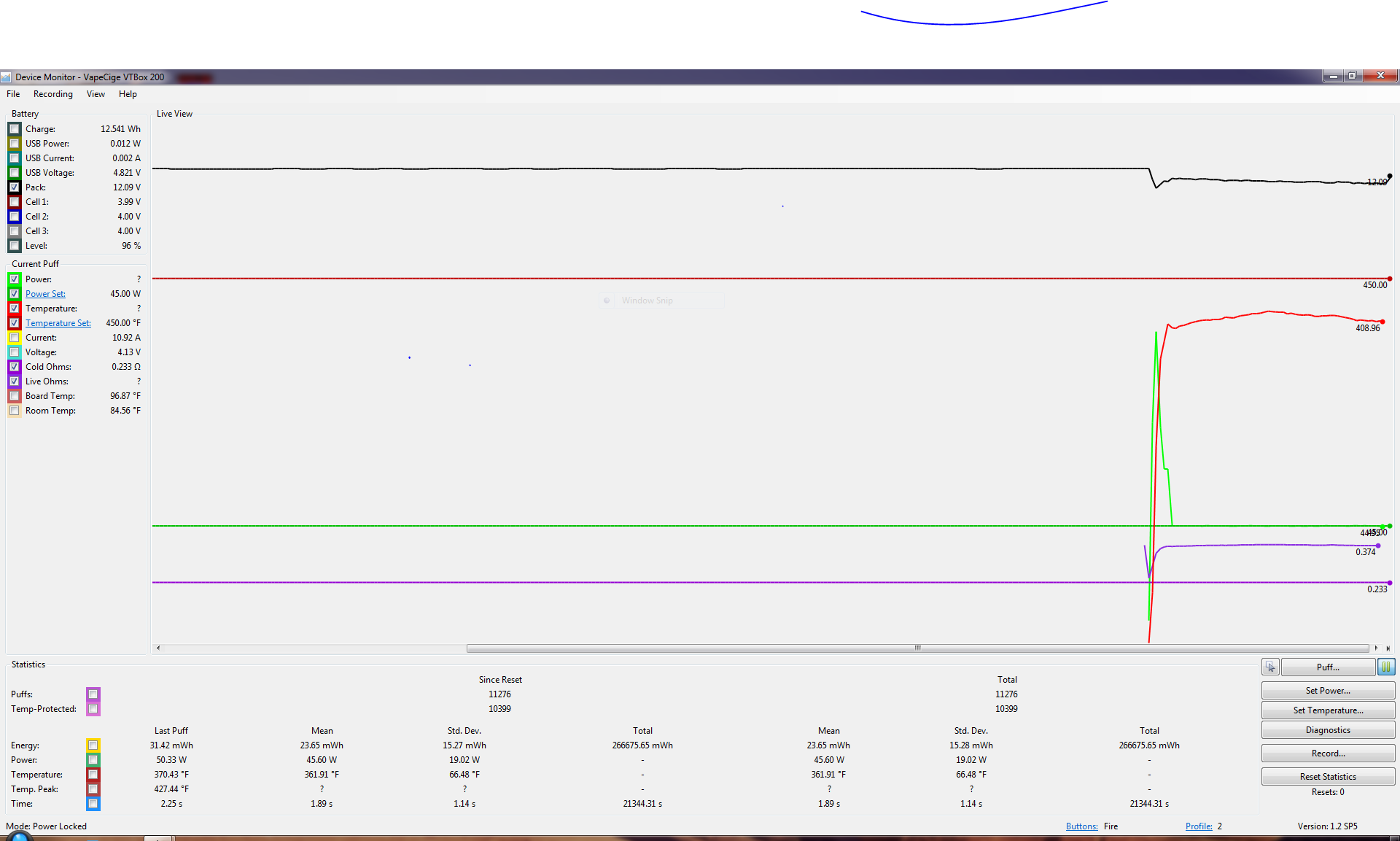
Task: Click the graph scroll-right arrow
Action: [1376, 648]
